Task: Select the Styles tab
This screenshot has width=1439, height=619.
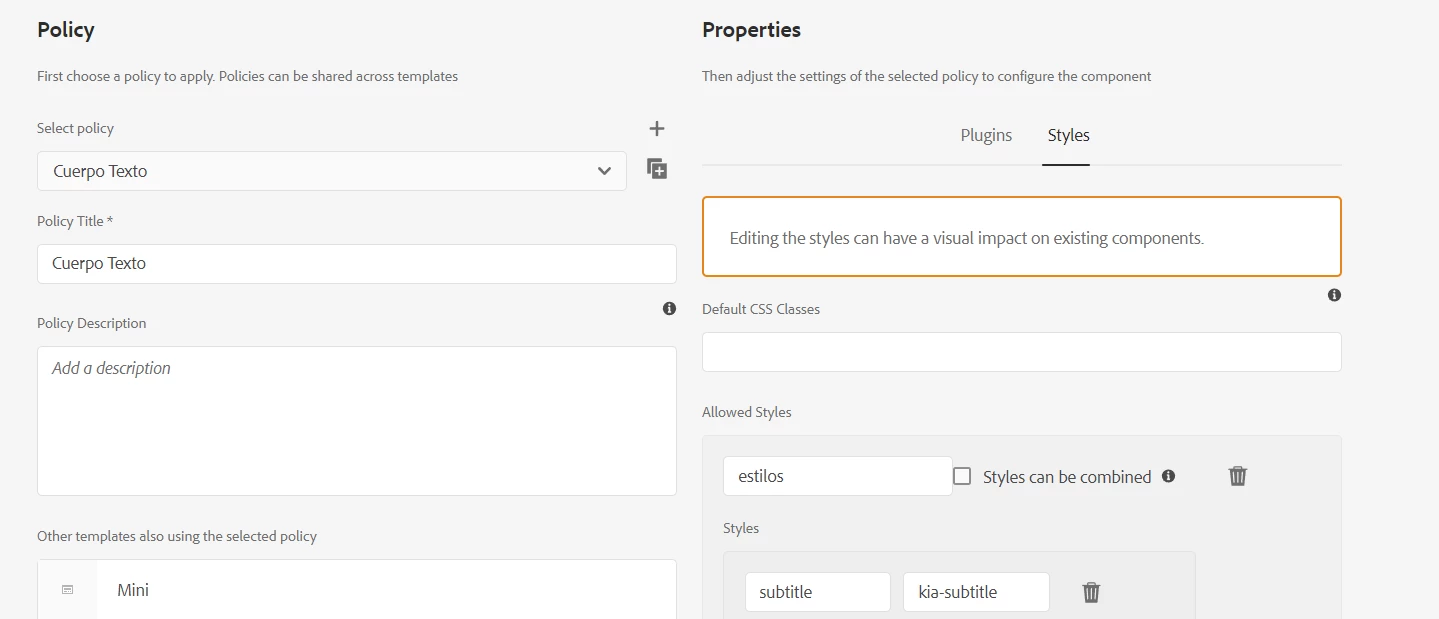Action: pos(1068,135)
